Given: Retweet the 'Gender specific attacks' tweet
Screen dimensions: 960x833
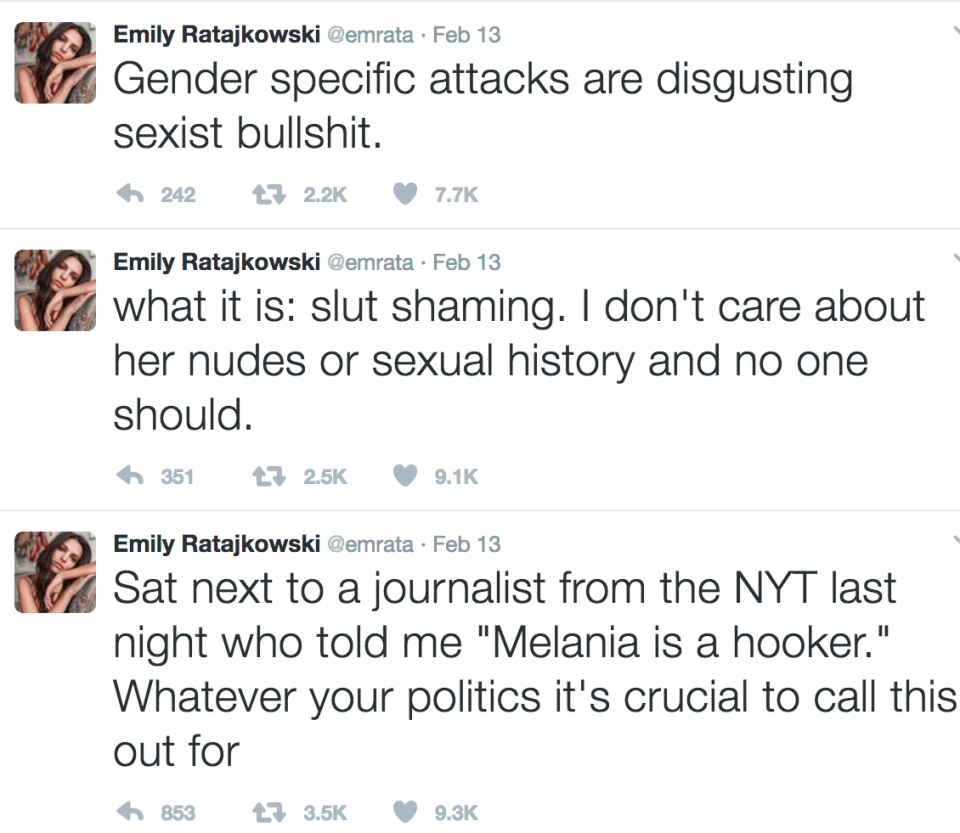Looking at the screenshot, I should pyautogui.click(x=269, y=194).
